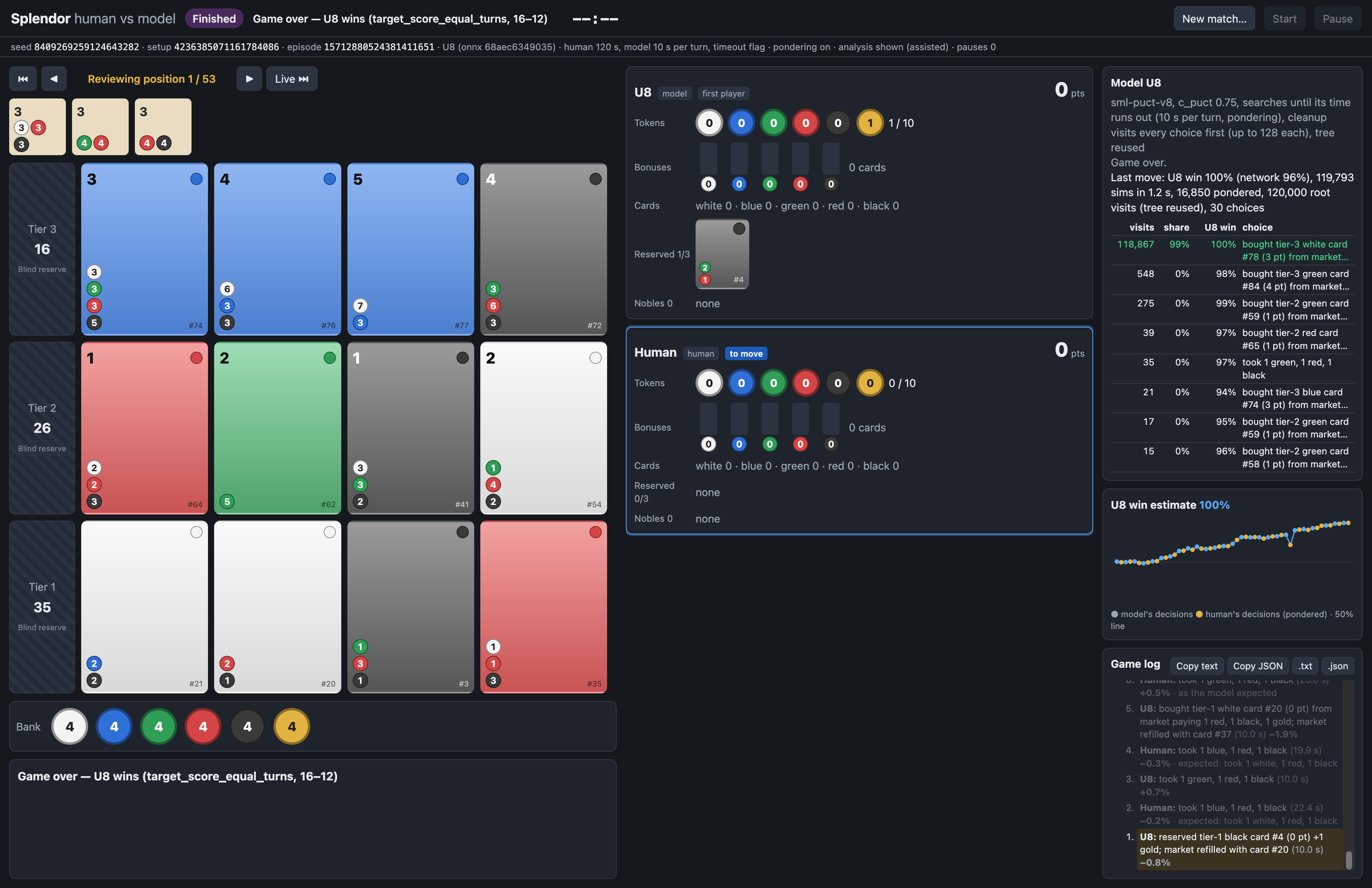
Task: Blind reserve from Tier 2 deck
Action: [x=42, y=428]
